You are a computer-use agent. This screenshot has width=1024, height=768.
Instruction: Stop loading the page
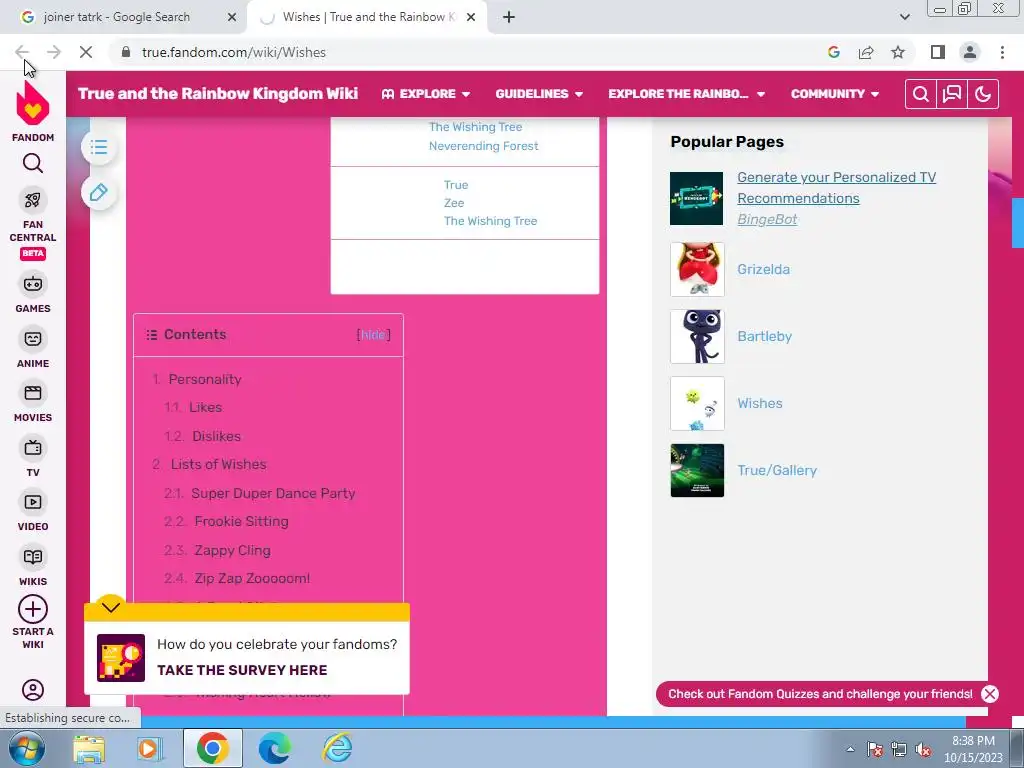[86, 52]
